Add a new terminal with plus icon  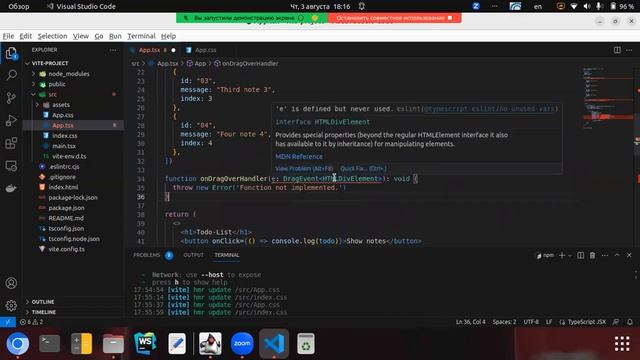point(562,255)
